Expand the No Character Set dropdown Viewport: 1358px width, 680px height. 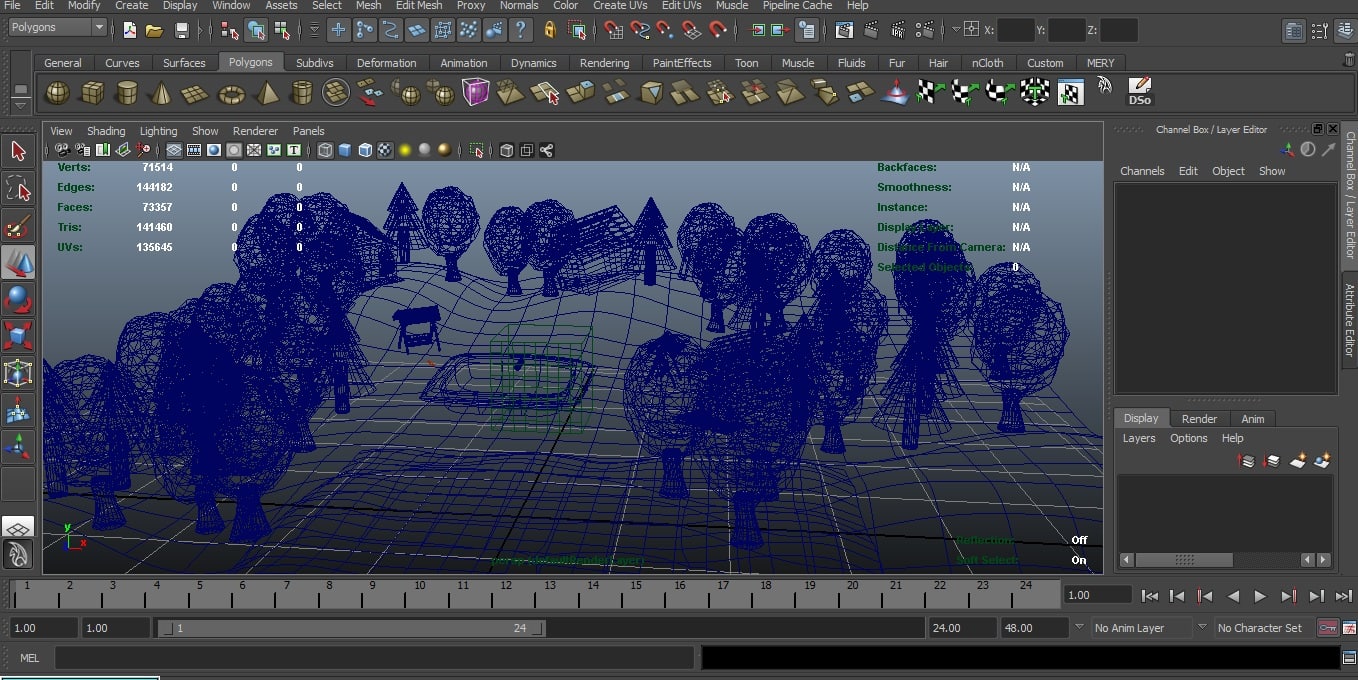[1260, 628]
